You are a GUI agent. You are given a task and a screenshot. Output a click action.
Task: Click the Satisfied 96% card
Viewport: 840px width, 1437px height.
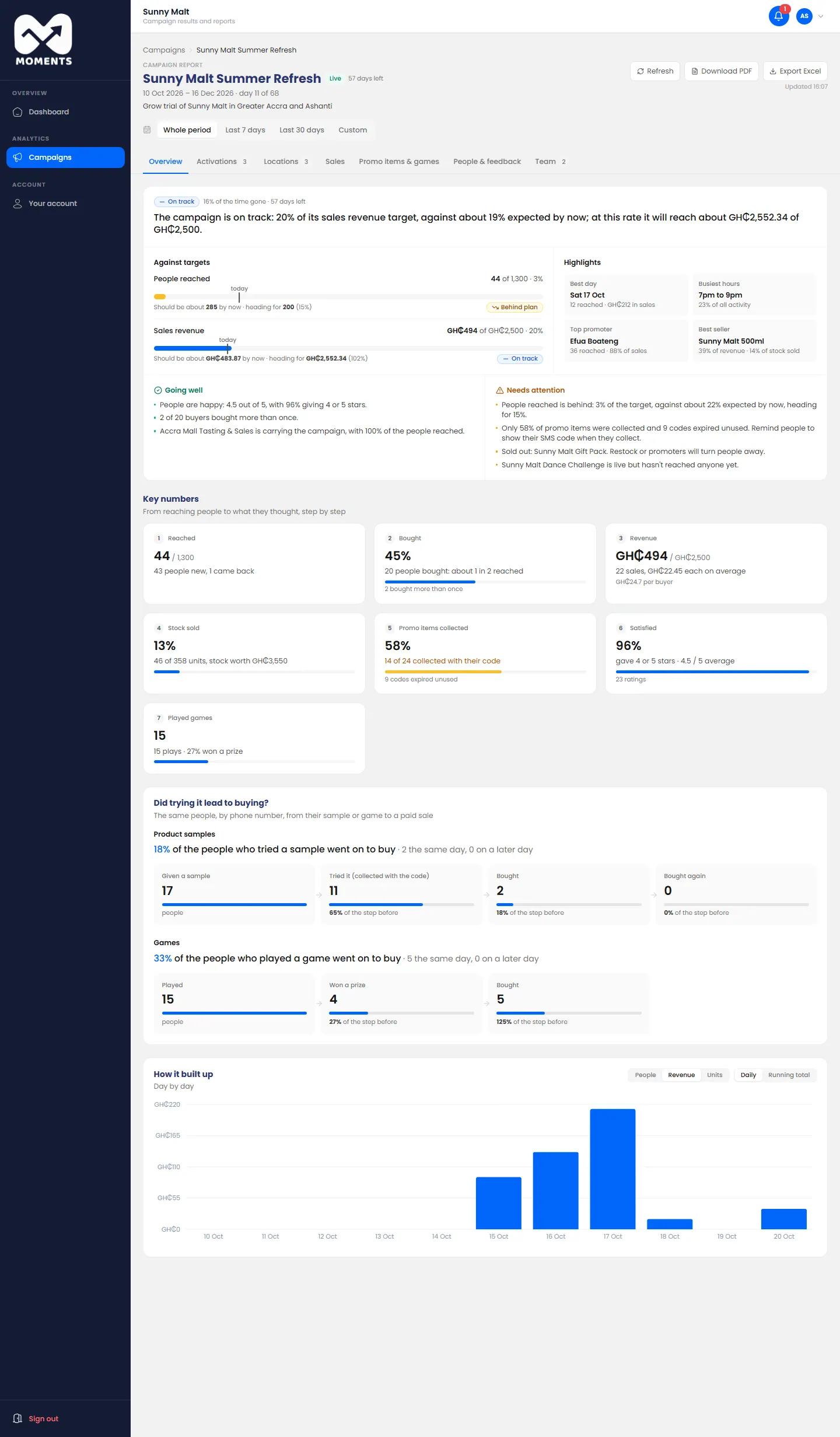click(716, 653)
